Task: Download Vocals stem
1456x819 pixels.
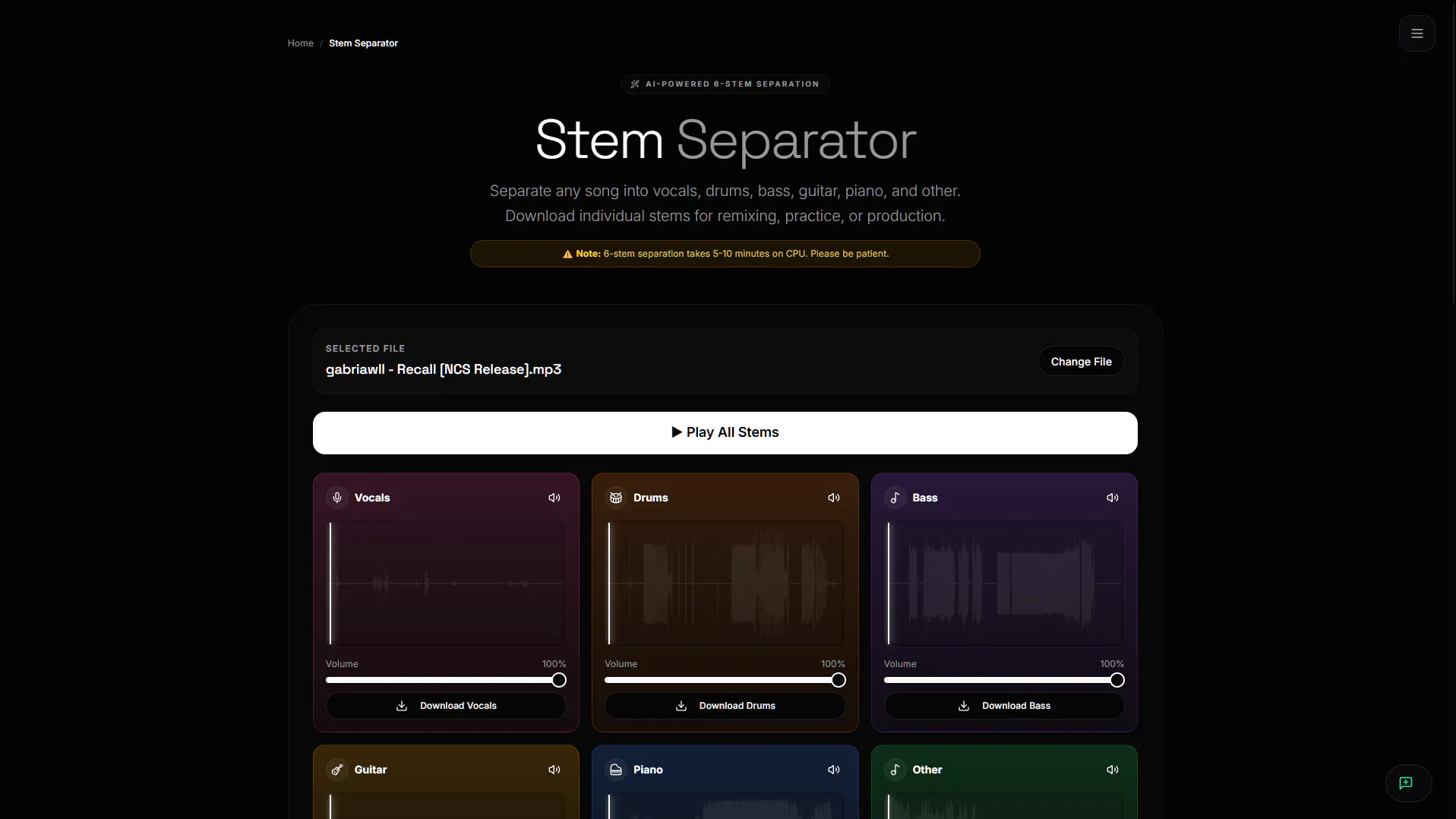Action: (x=446, y=706)
